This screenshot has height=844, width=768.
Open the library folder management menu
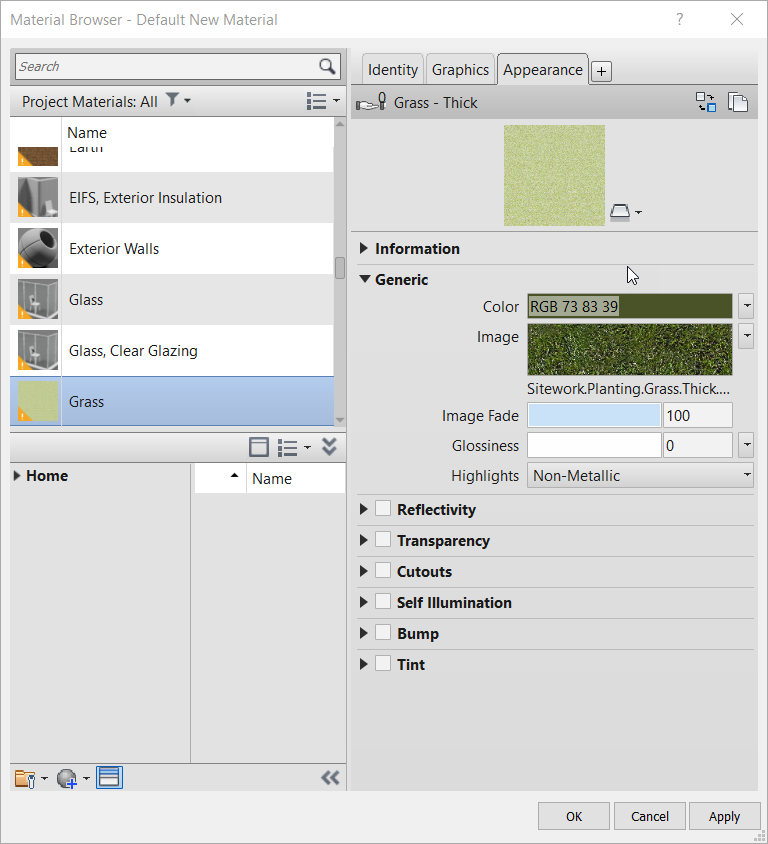coord(31,778)
